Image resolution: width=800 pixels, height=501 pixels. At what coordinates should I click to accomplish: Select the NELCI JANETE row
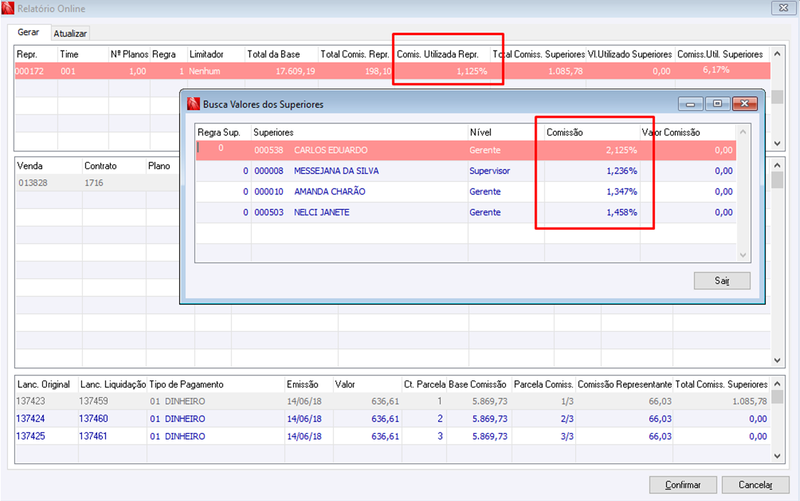click(466, 212)
